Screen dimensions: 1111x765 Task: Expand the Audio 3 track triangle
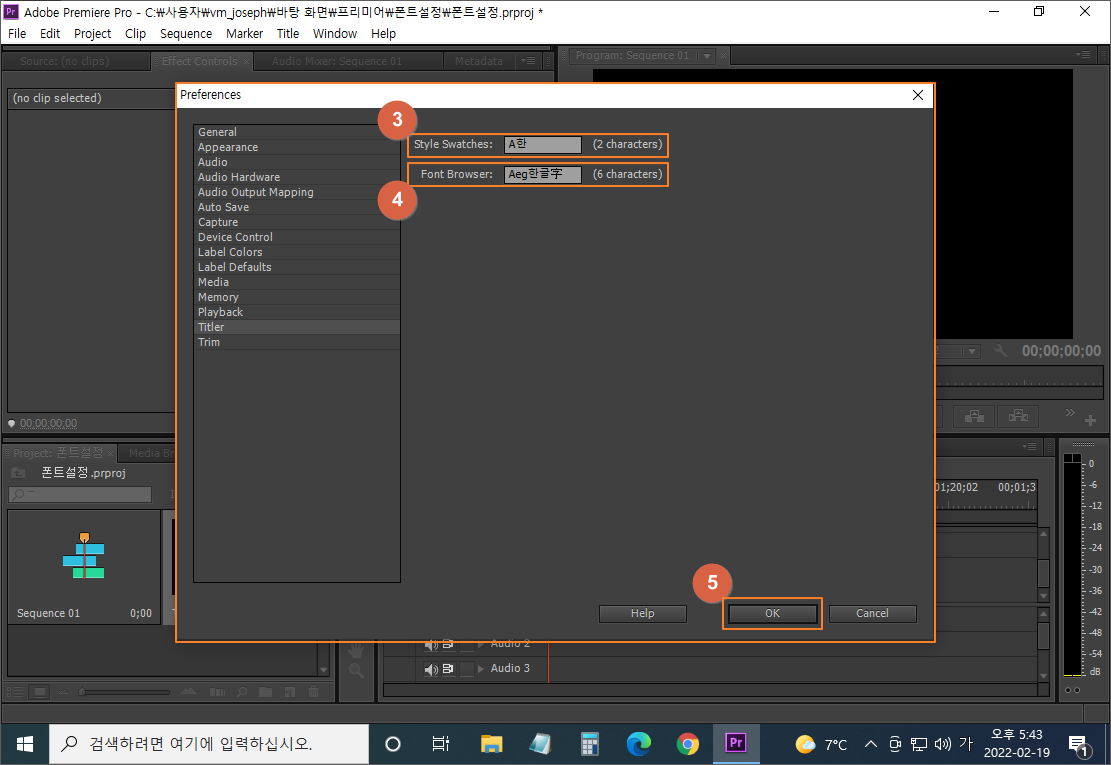click(x=481, y=668)
